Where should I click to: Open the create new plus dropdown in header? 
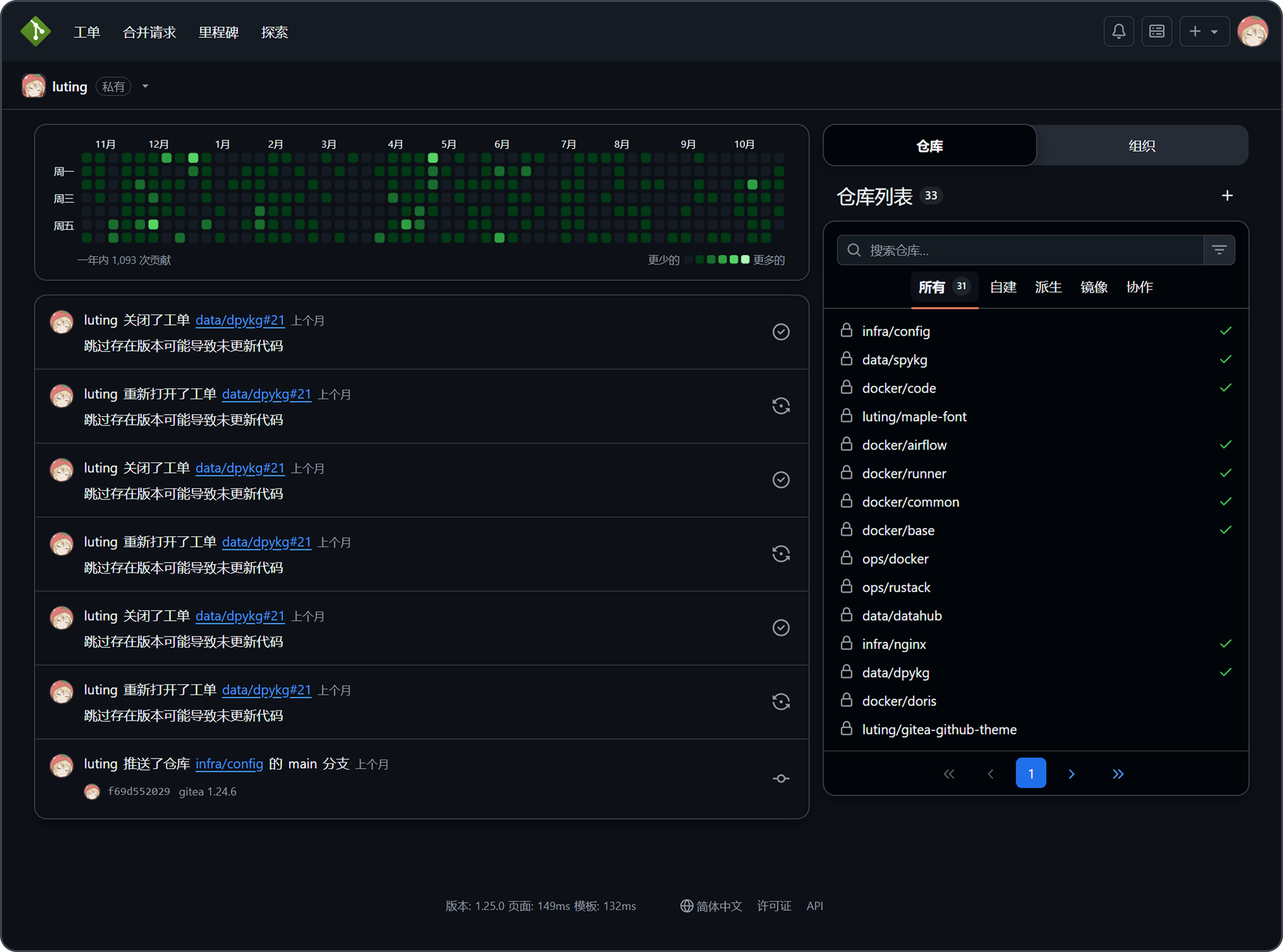[1203, 32]
